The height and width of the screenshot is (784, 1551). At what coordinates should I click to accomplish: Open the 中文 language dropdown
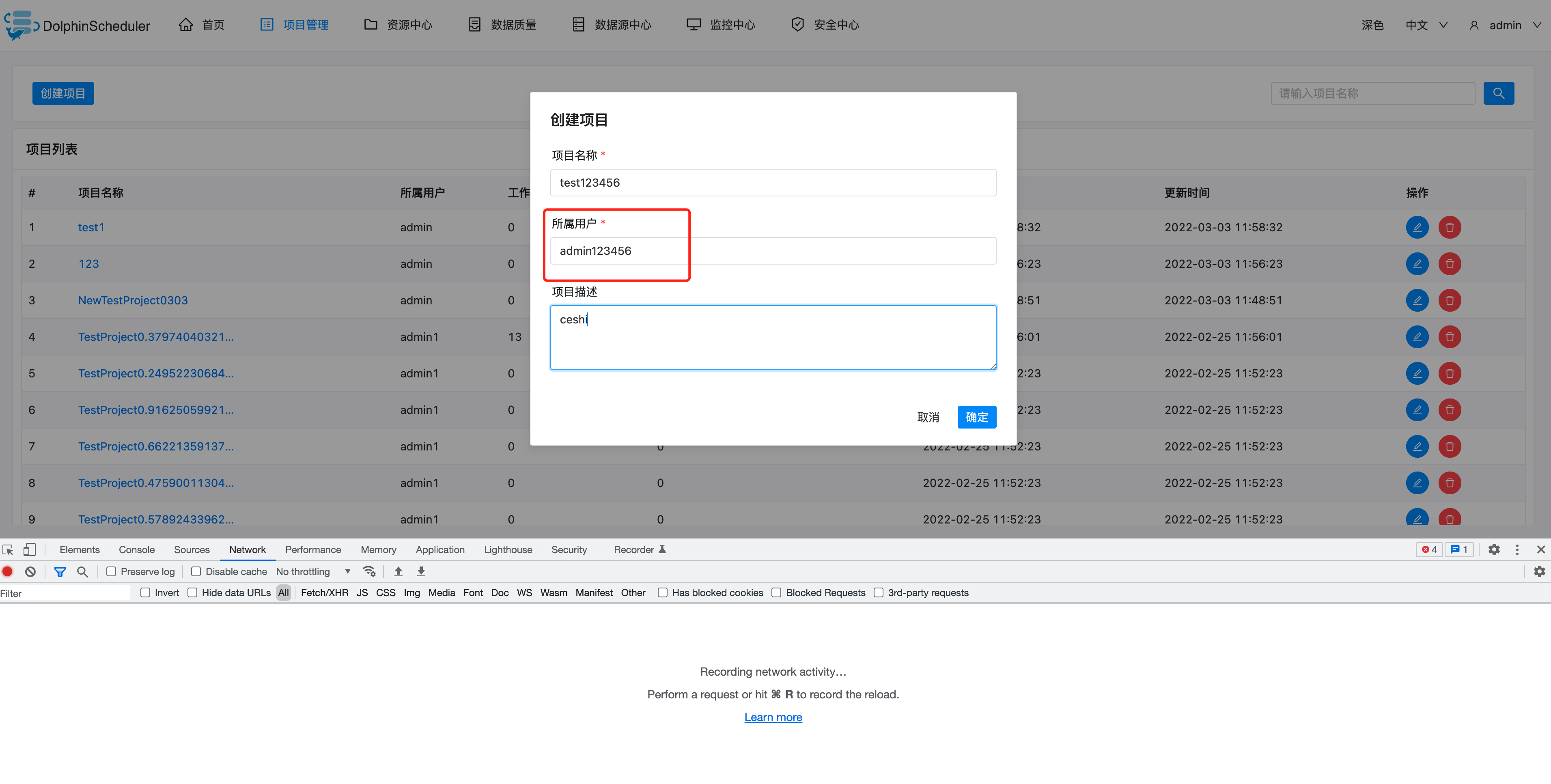(x=1425, y=25)
